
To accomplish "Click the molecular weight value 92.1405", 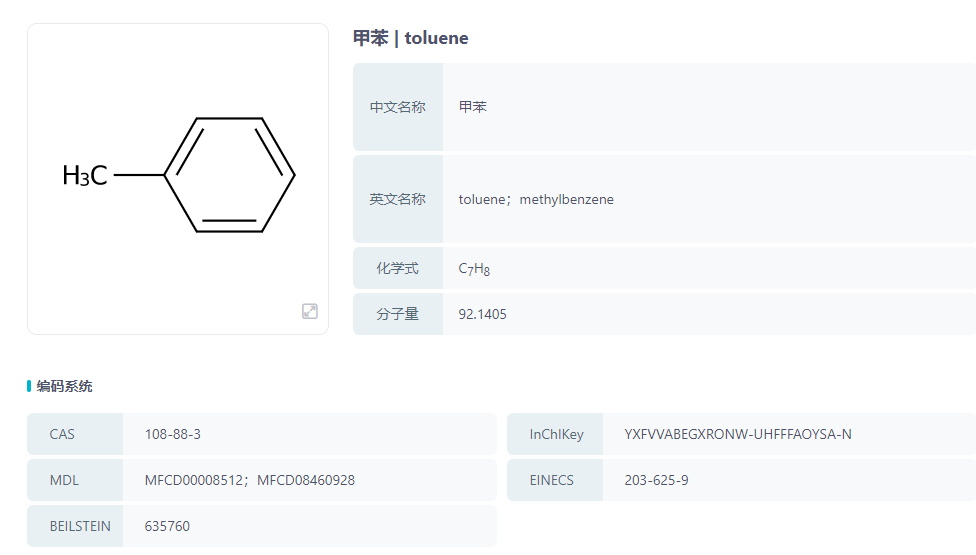I will point(483,314).
